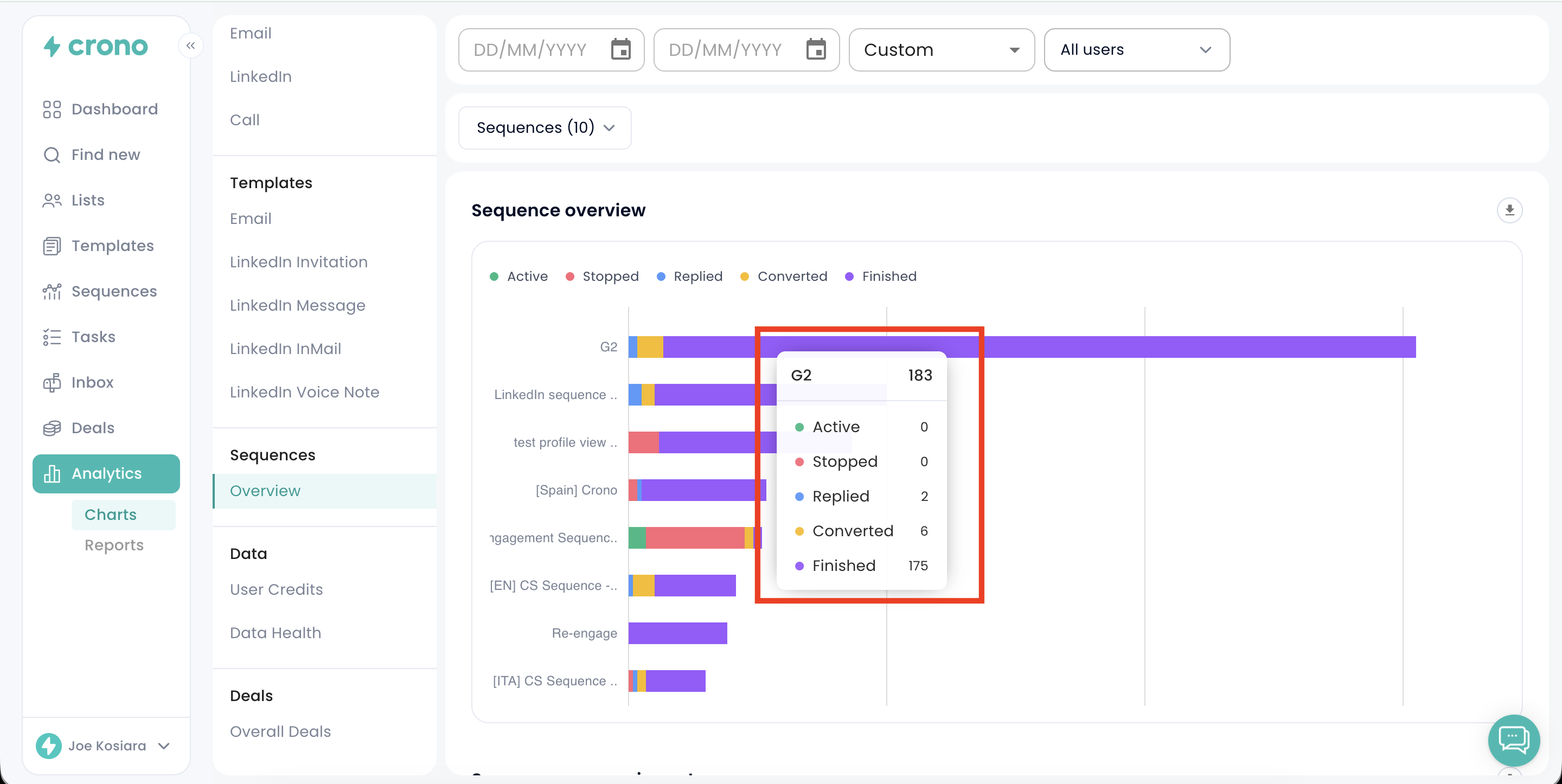
Task: Open the start date calendar picker icon
Action: point(620,50)
